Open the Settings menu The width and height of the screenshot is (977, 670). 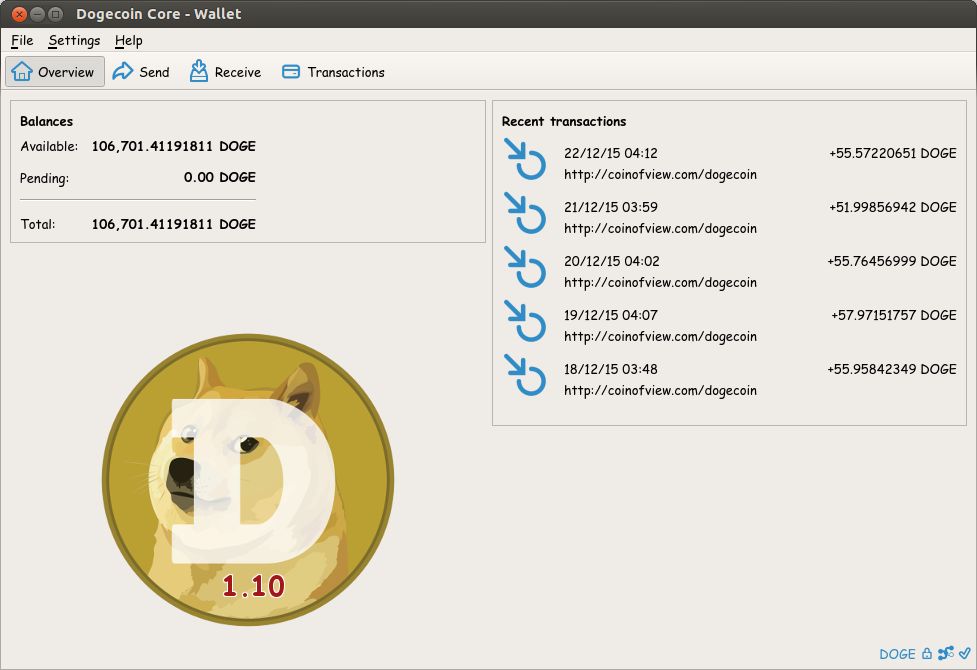tap(74, 41)
